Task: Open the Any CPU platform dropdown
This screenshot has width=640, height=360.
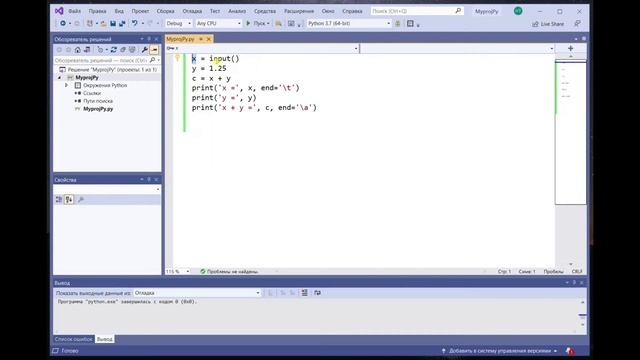Action: [x=219, y=24]
